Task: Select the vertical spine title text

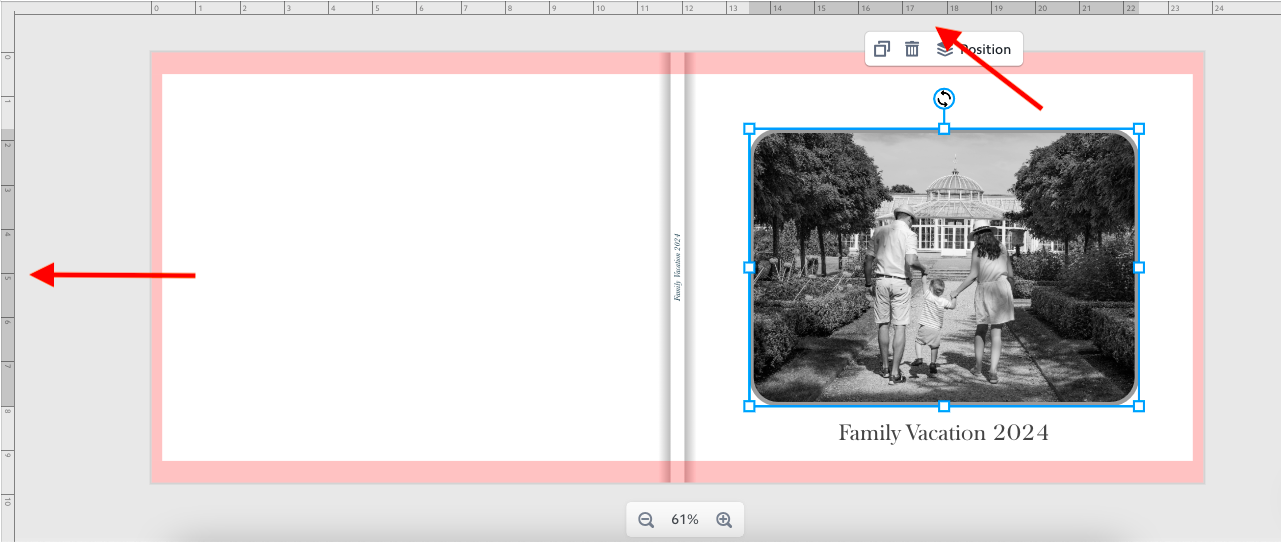Action: (x=677, y=267)
